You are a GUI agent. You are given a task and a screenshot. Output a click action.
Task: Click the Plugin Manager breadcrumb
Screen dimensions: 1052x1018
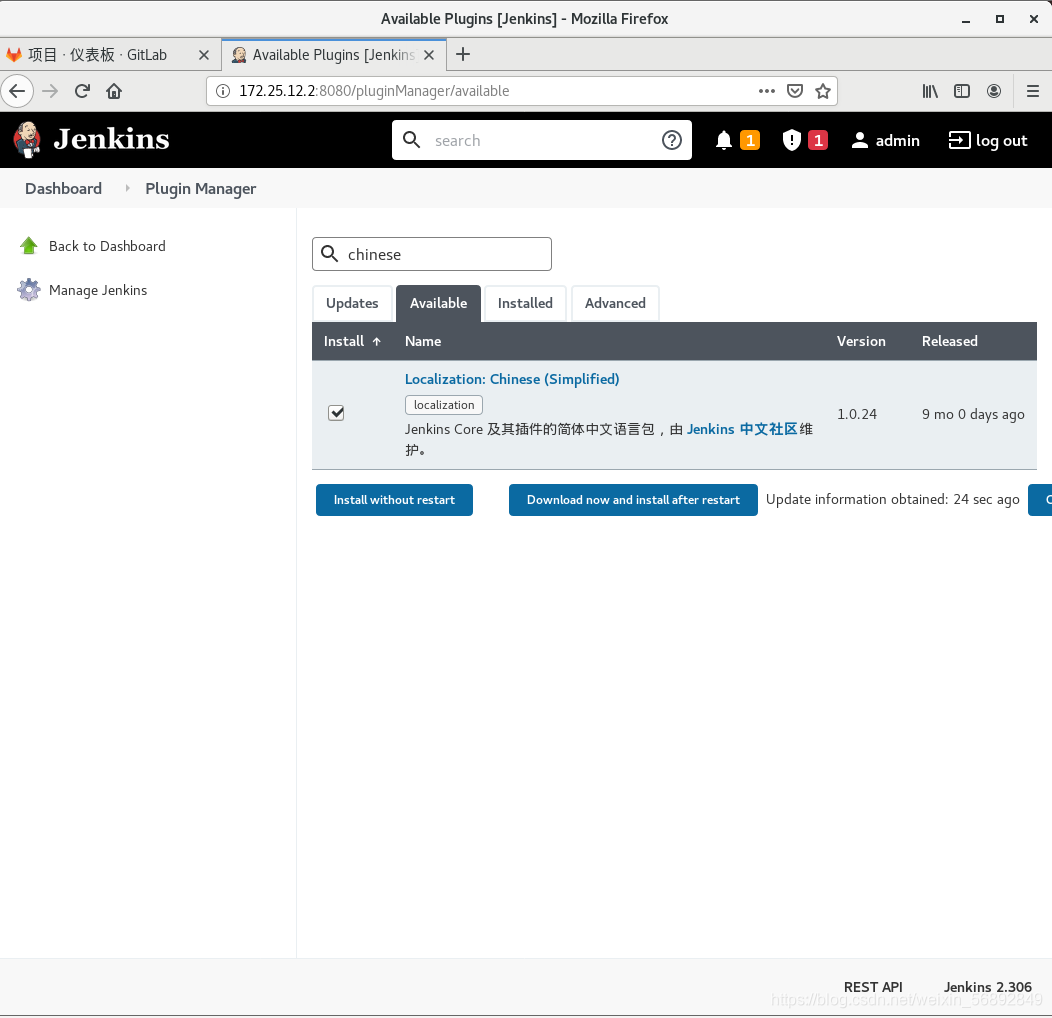pyautogui.click(x=201, y=189)
